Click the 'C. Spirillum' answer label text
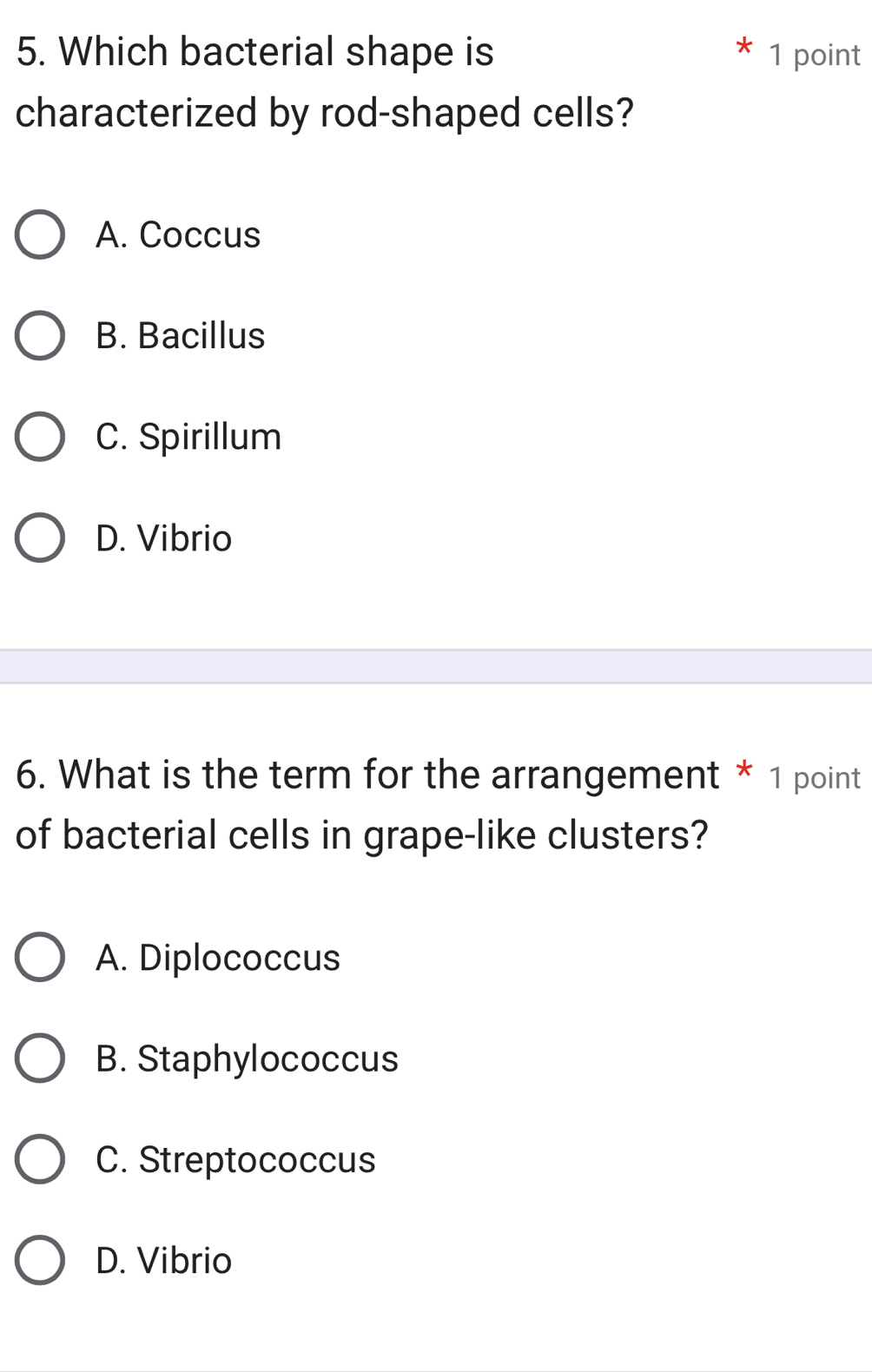Screen dimensions: 872x1372 [188, 437]
